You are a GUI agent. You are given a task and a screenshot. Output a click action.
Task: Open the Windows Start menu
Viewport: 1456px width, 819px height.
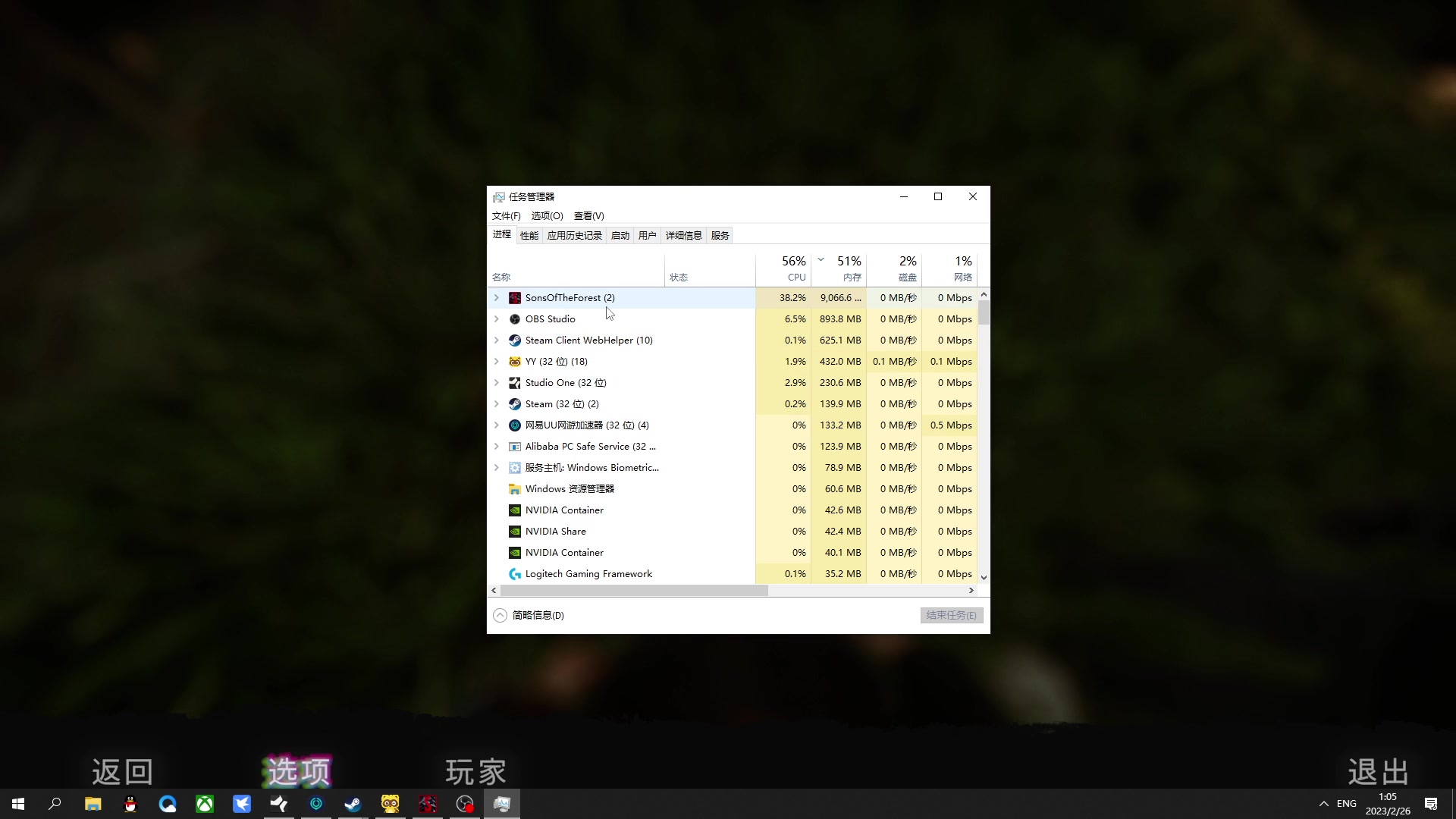pos(18,804)
